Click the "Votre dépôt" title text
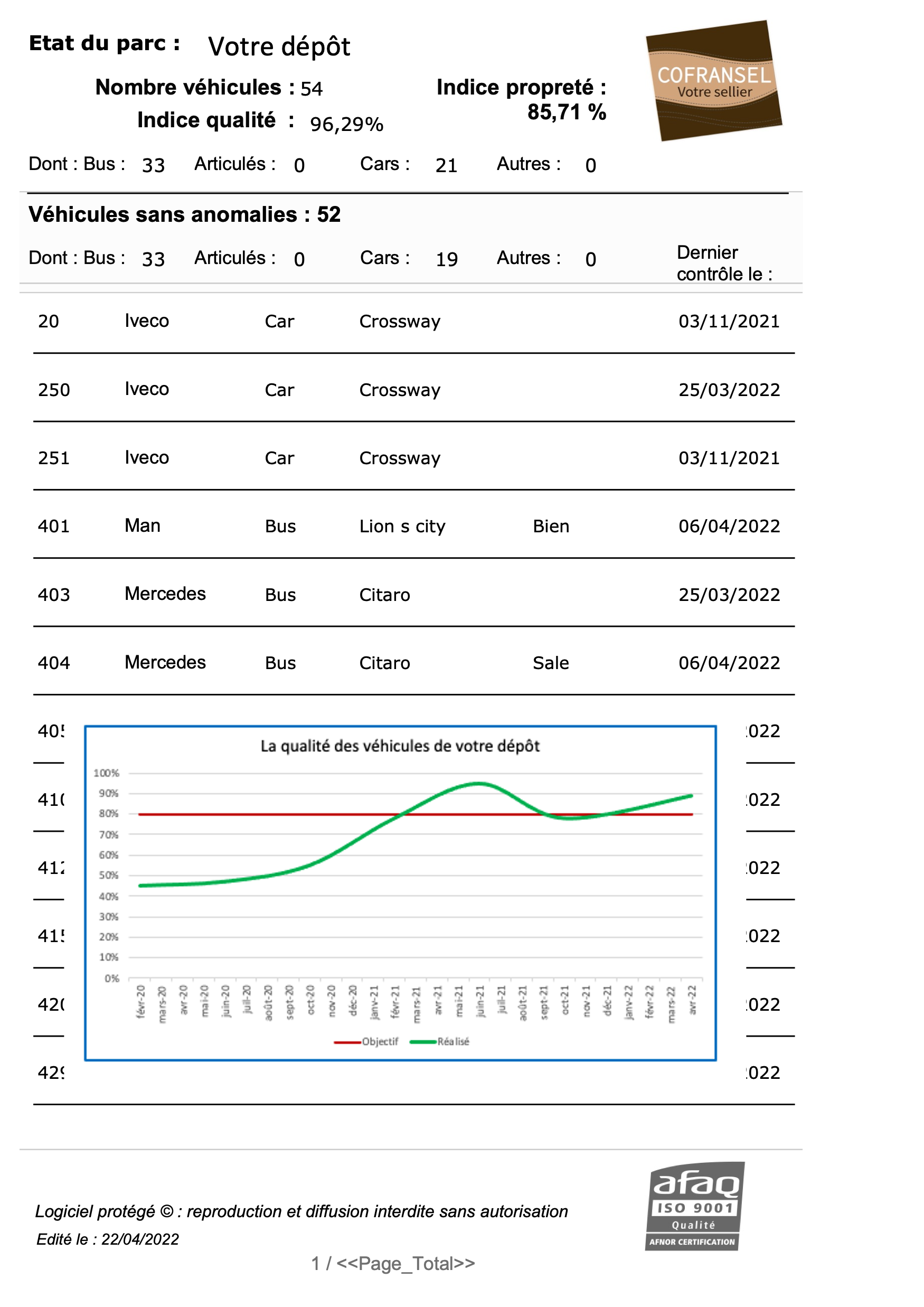This screenshot has height=1307, width=924. click(x=279, y=46)
